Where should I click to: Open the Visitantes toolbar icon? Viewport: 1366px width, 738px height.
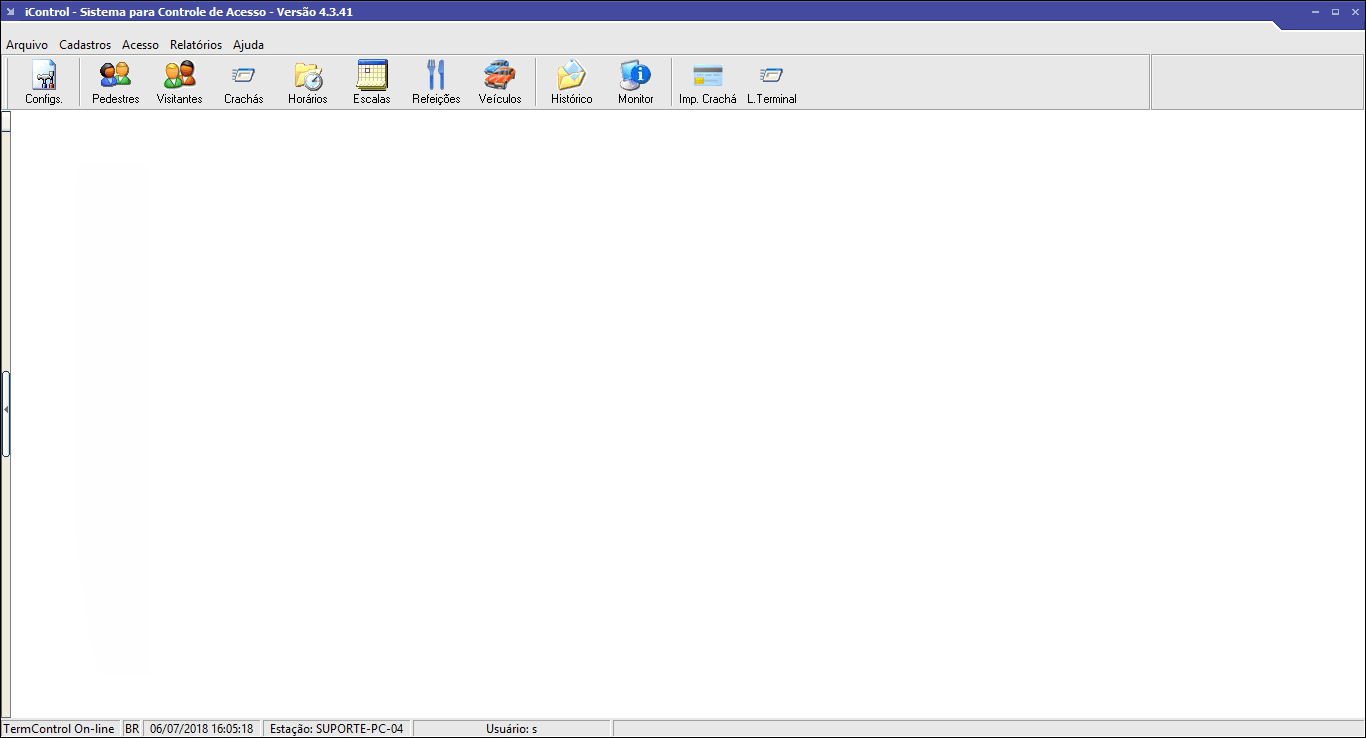[x=180, y=82]
